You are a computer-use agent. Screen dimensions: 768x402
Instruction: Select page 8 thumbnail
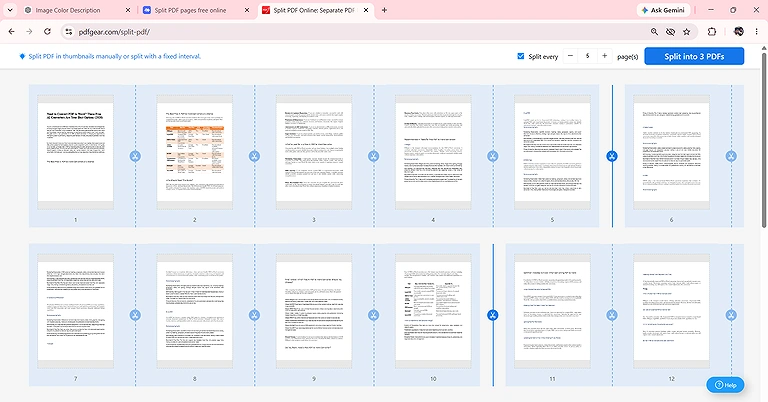tap(194, 311)
